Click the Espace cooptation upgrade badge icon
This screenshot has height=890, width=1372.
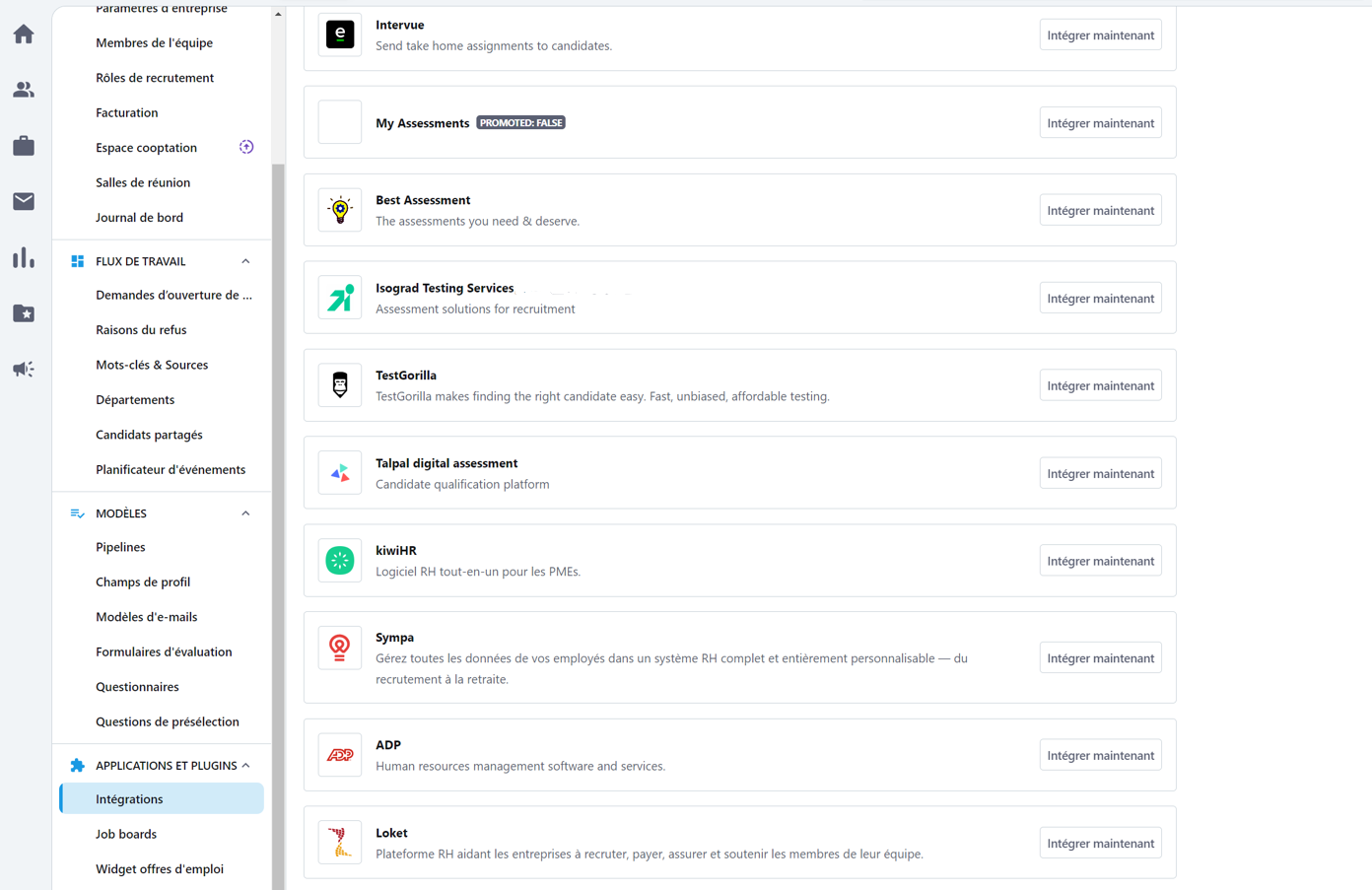(x=246, y=148)
